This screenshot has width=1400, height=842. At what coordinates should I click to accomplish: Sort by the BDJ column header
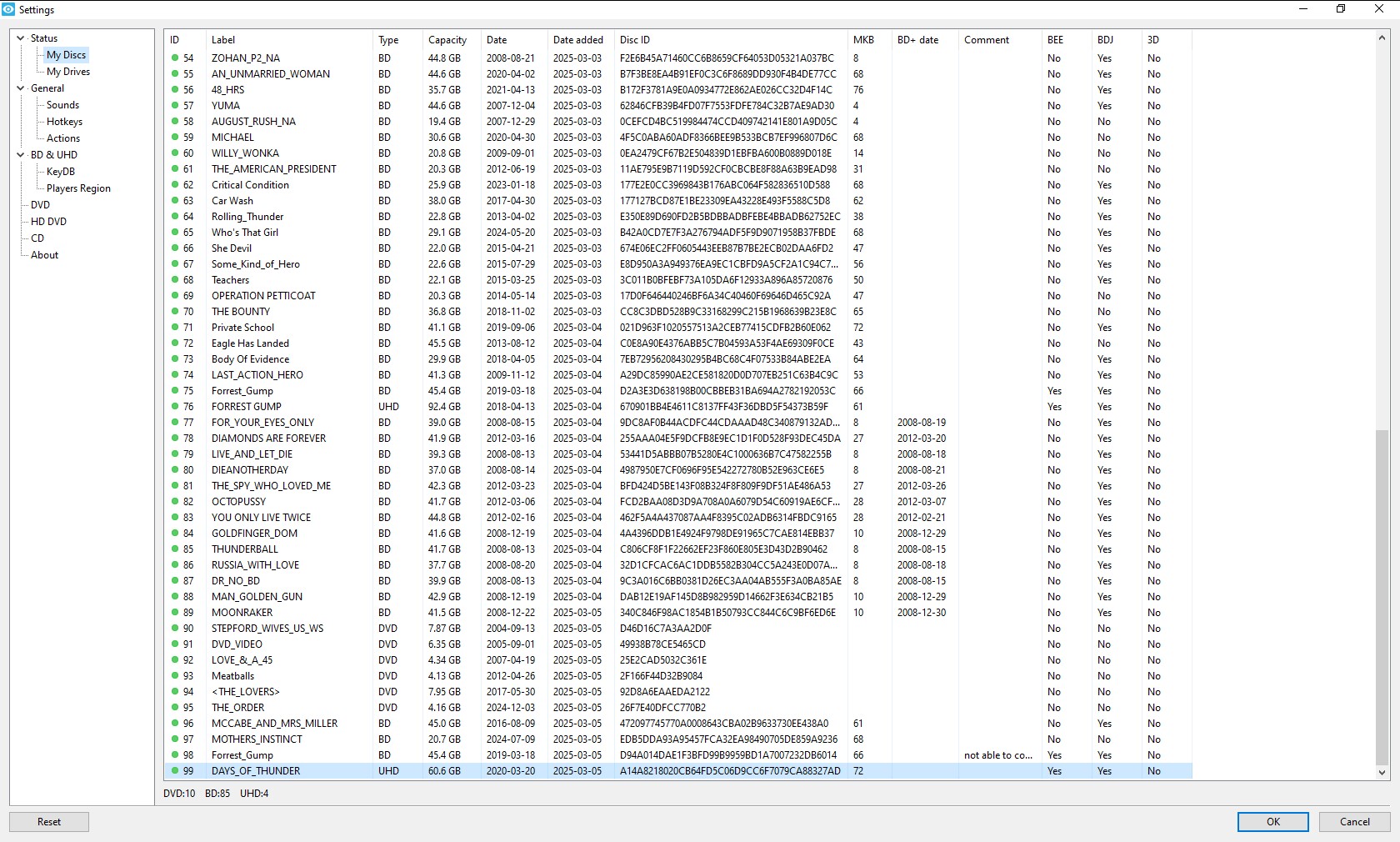pos(1116,40)
